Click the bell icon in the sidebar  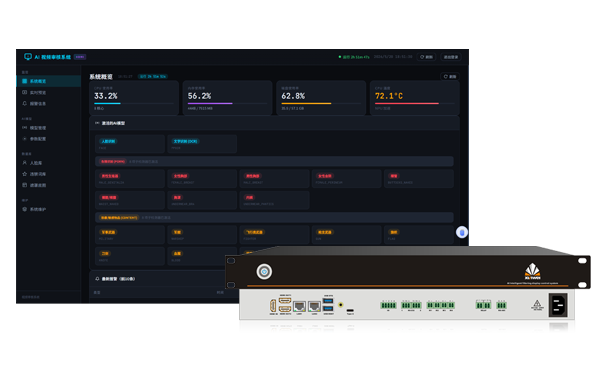24,104
